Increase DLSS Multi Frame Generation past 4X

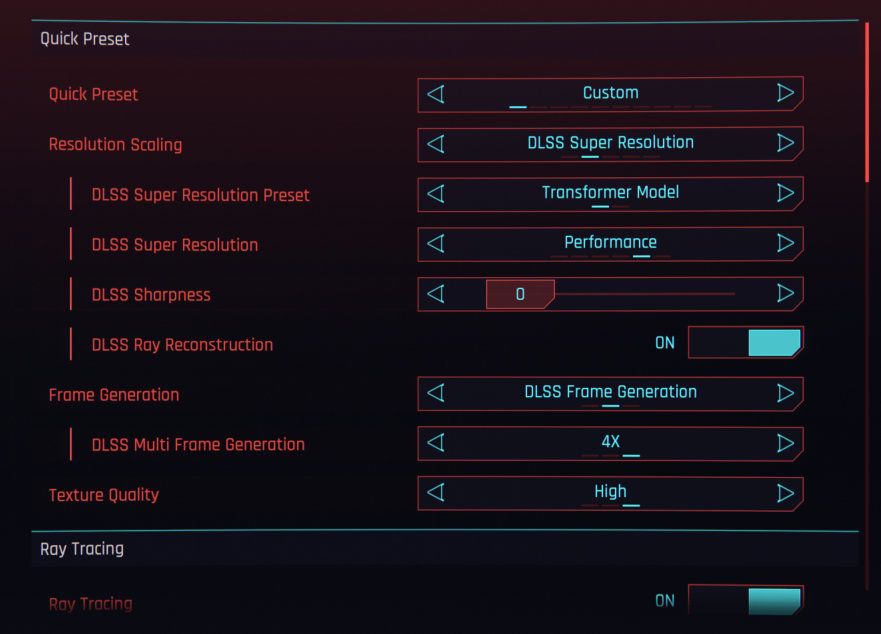click(785, 443)
